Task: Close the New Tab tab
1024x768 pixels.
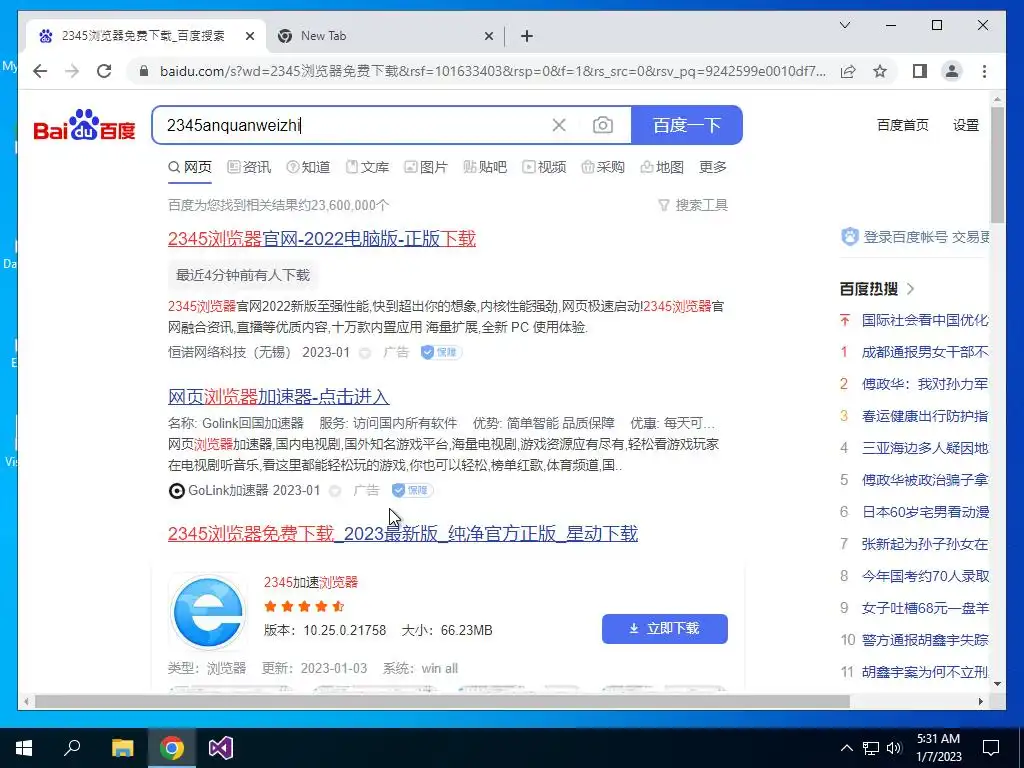Action: [488, 36]
